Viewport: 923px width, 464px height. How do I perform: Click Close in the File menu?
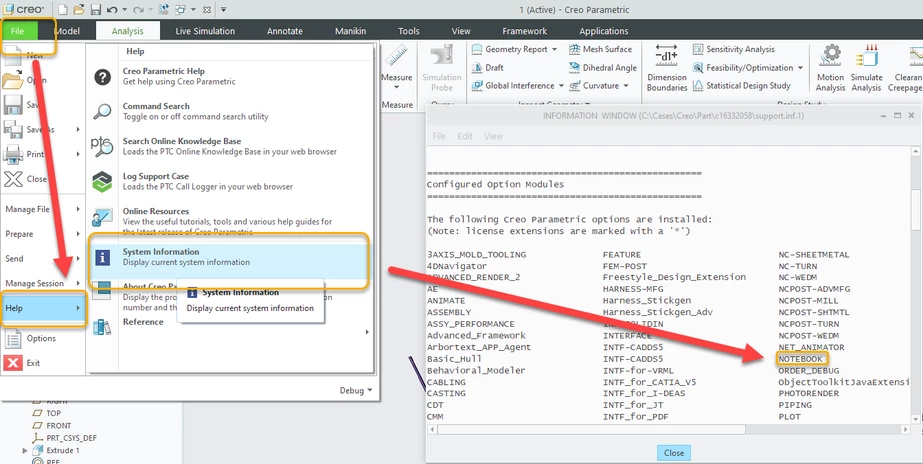click(43, 179)
